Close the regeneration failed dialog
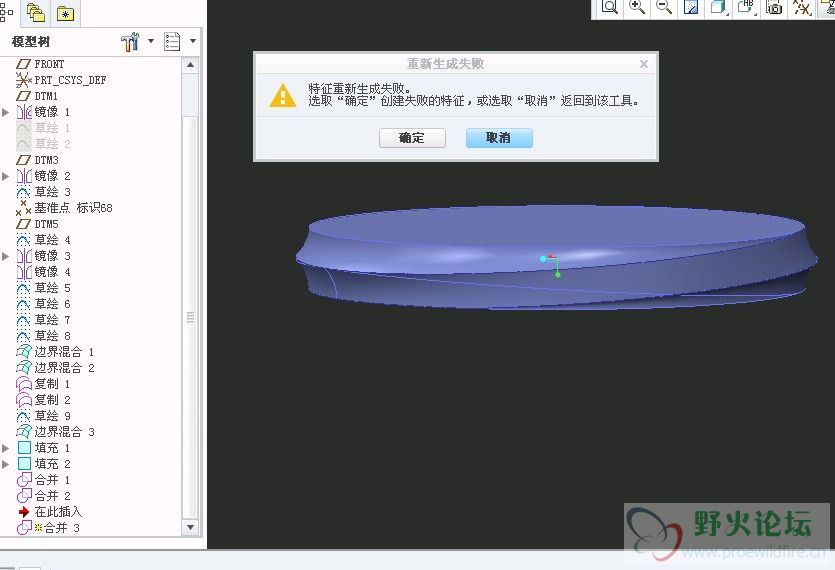Image resolution: width=835 pixels, height=570 pixels. tap(644, 64)
